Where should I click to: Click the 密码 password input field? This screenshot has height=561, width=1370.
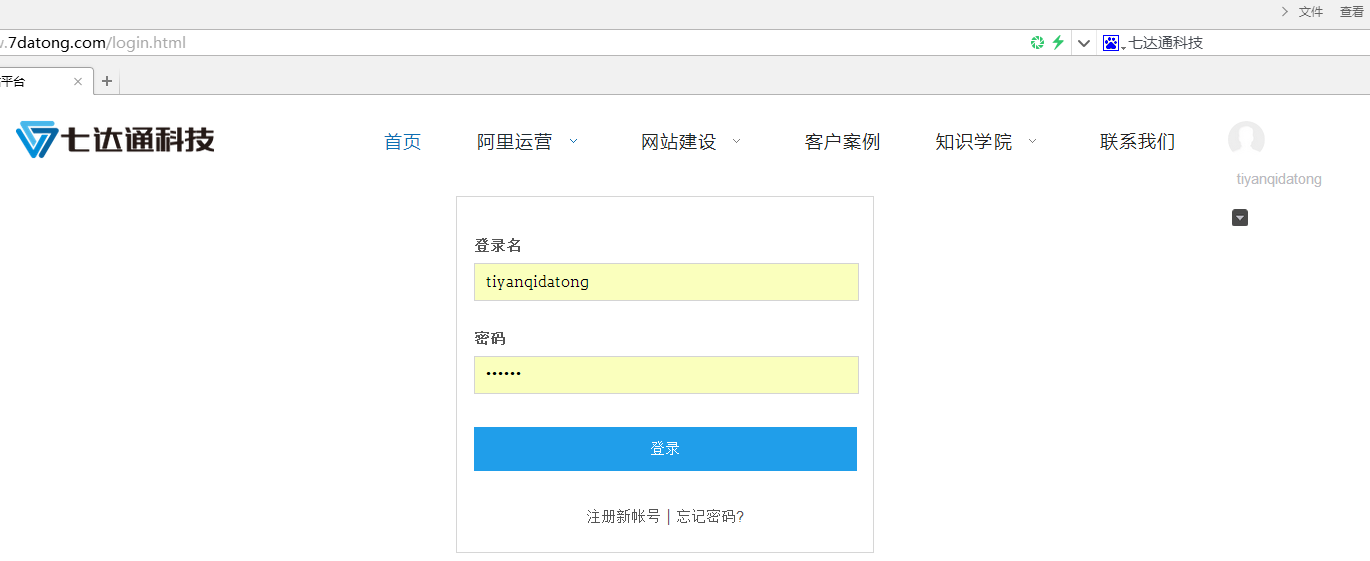[666, 375]
